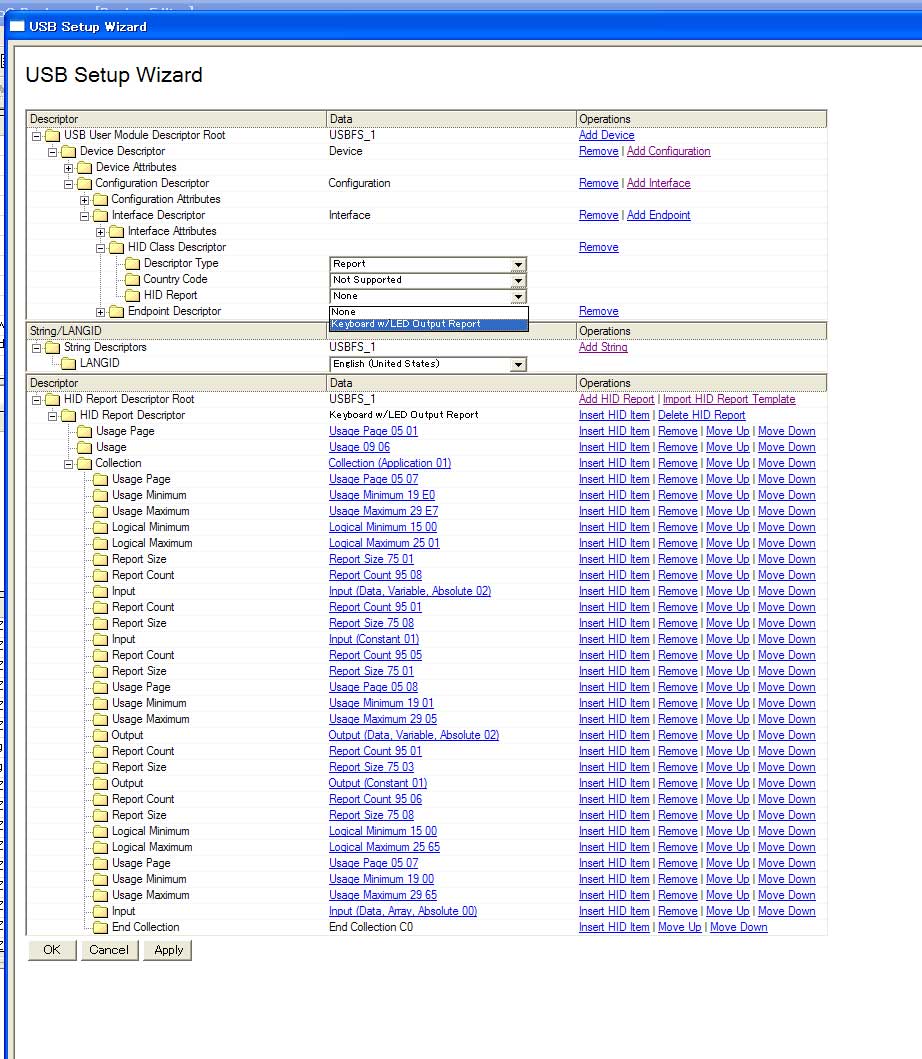Image resolution: width=922 pixels, height=1059 pixels.
Task: Expand the Device Attributes node
Action: tap(68, 168)
